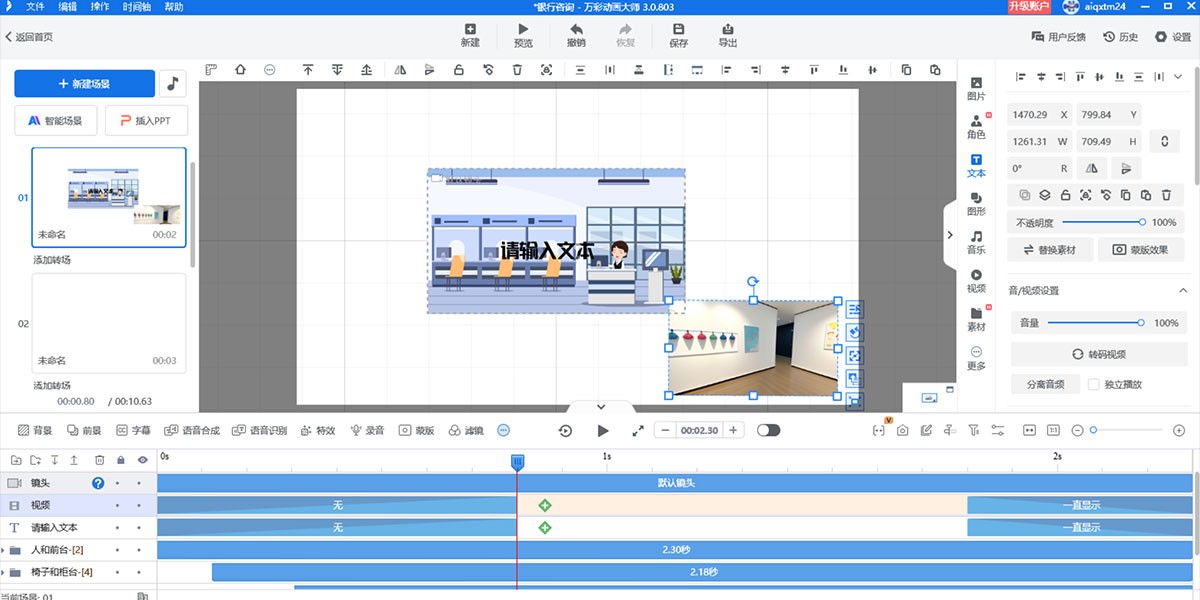This screenshot has height=600, width=1200.
Task: Adjust the 音量 volume slider
Action: 1094,323
